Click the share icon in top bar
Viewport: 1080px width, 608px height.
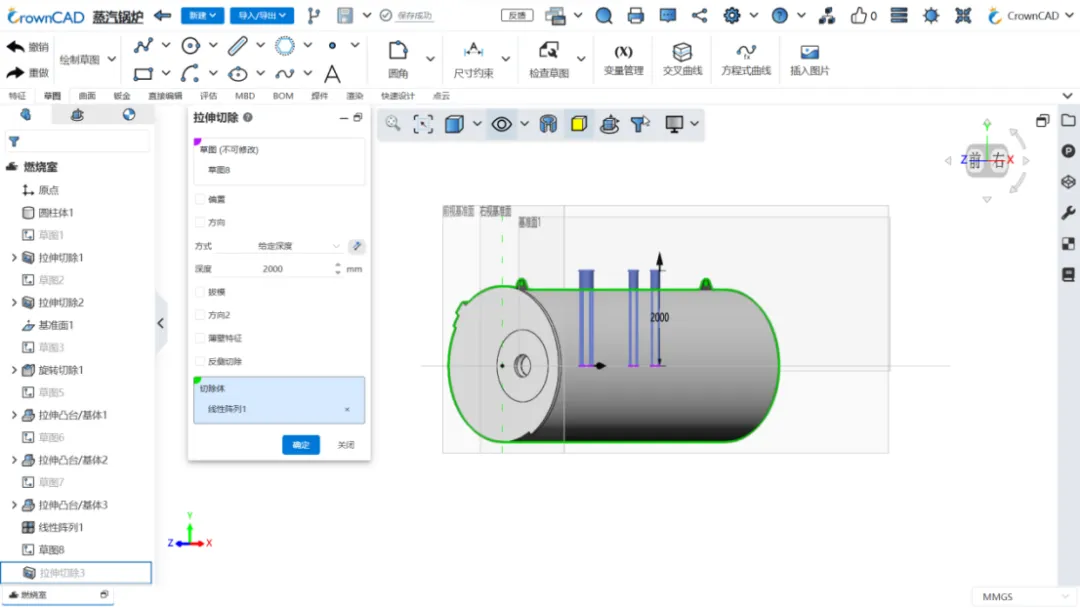tap(699, 15)
